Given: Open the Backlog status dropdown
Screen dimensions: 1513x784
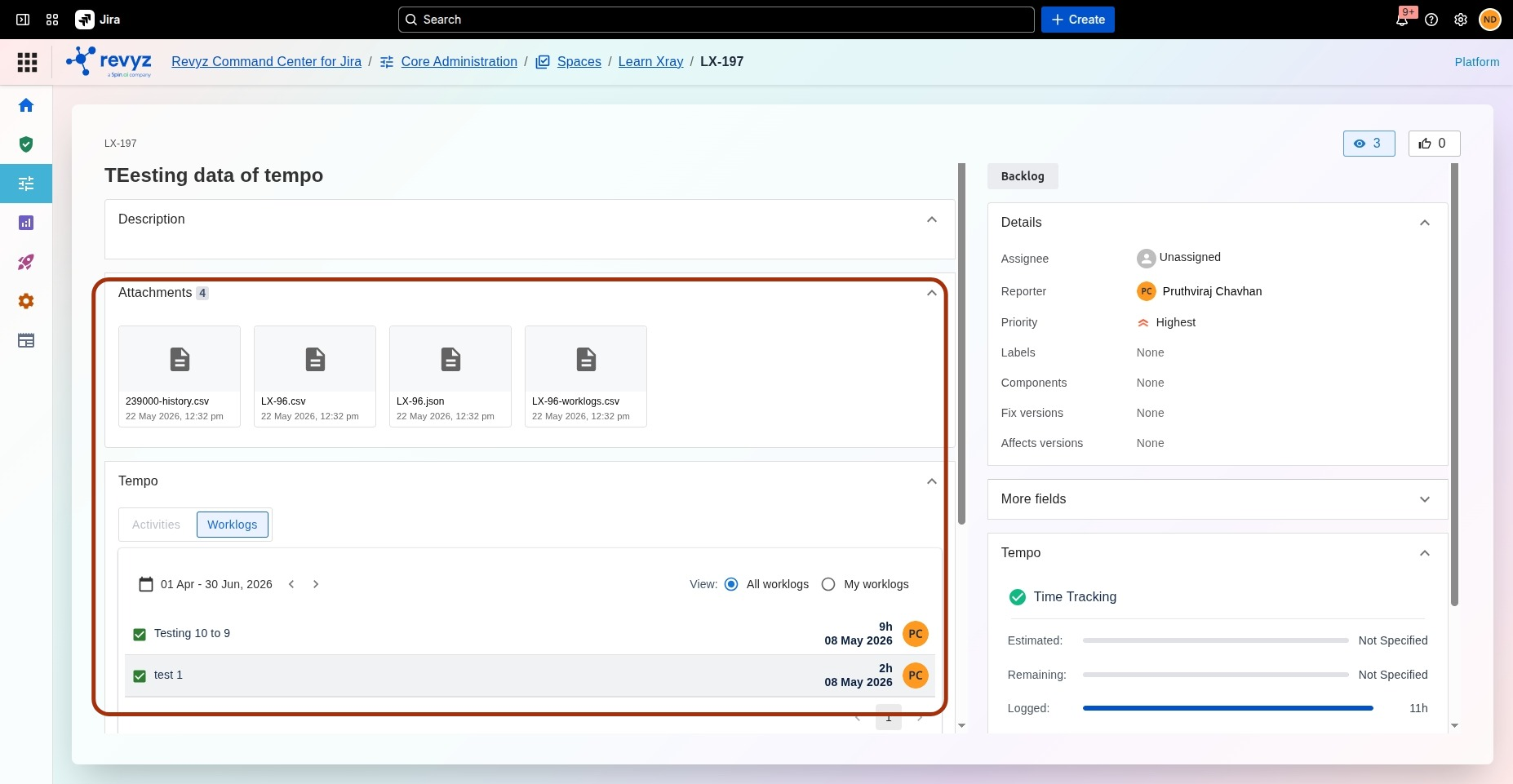Looking at the screenshot, I should coord(1023,176).
